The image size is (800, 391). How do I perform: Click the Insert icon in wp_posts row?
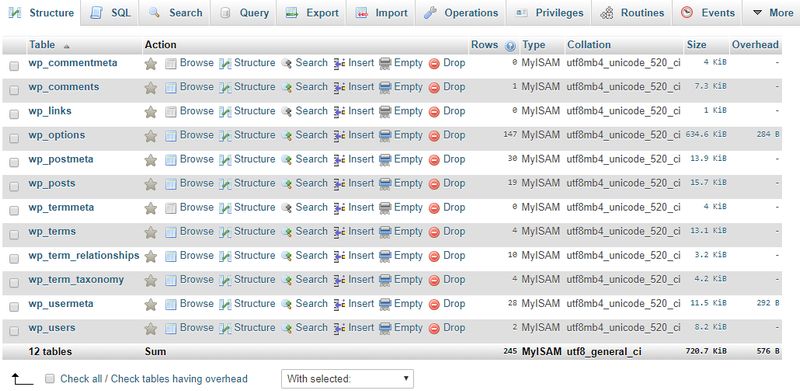point(339,184)
